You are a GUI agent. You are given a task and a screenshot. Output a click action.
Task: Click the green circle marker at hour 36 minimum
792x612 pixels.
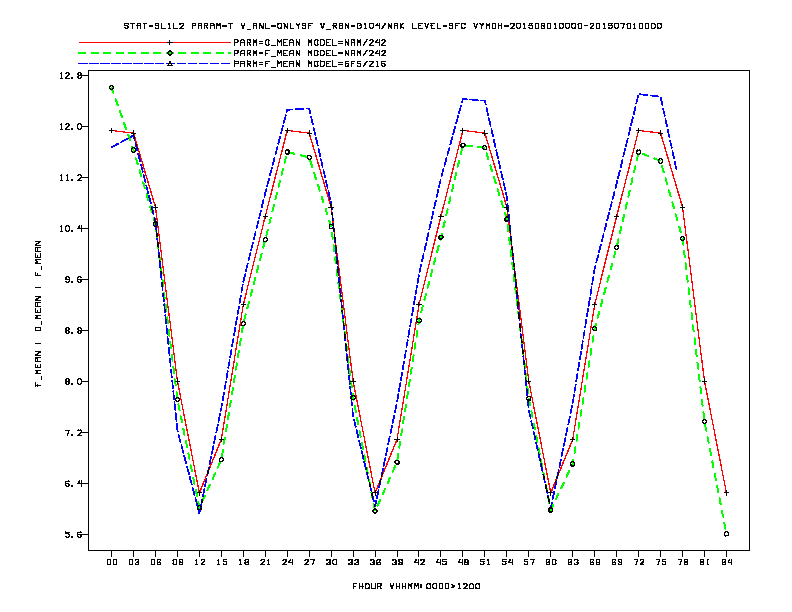(375, 511)
